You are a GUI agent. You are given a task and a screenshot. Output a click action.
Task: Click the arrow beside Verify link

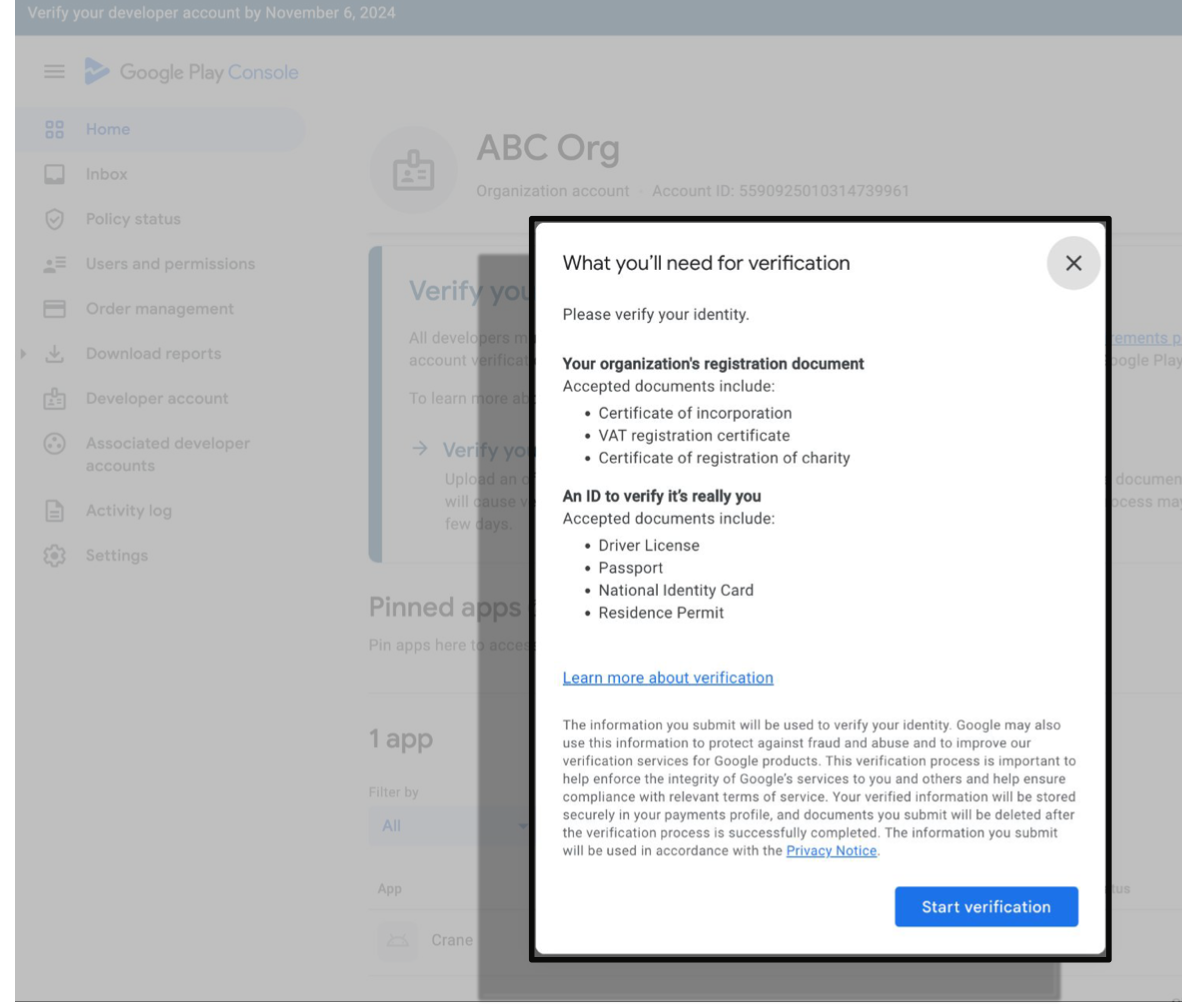click(x=420, y=449)
